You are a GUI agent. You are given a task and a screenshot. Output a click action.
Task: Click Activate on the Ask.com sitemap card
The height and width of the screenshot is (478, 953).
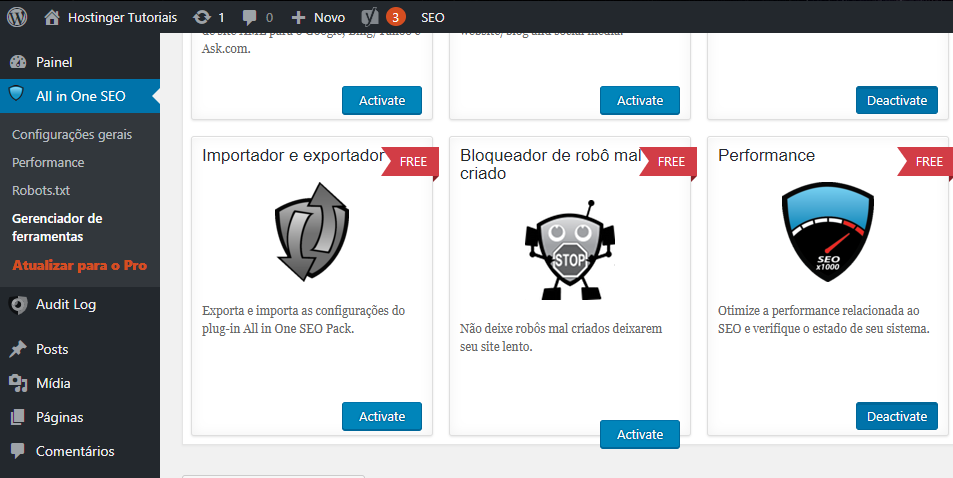click(382, 100)
